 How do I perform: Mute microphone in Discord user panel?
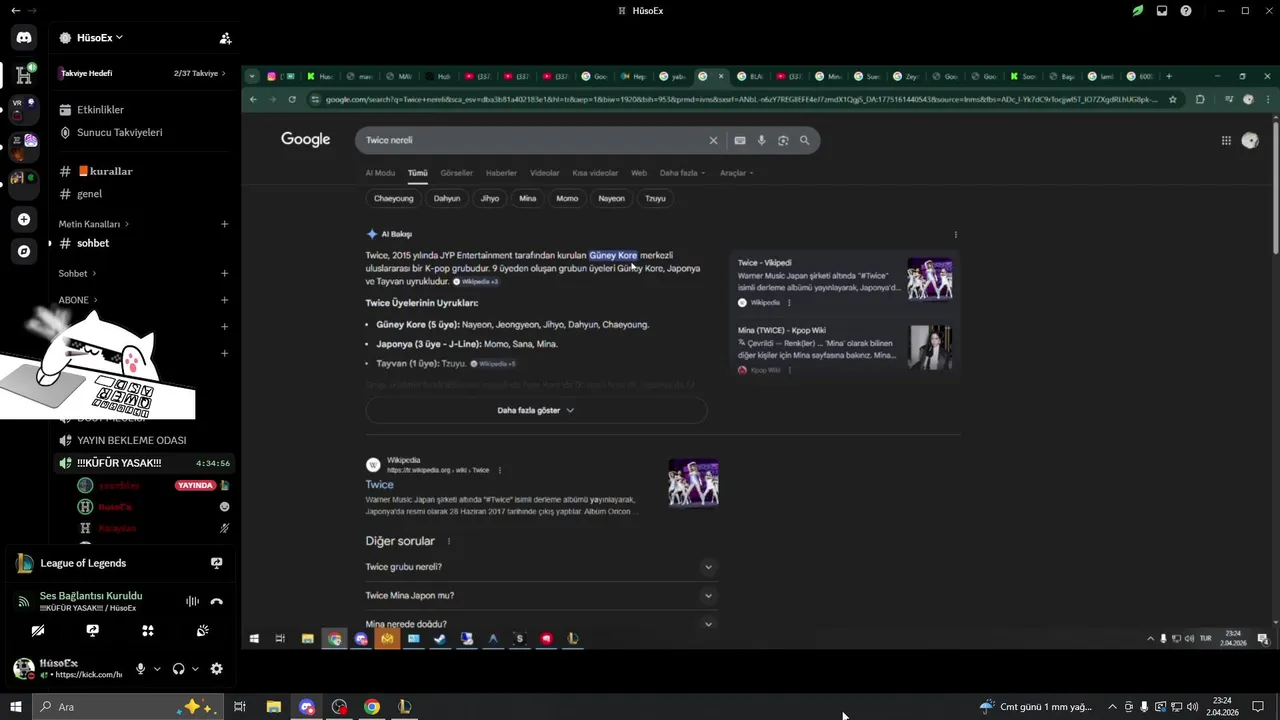click(x=140, y=669)
